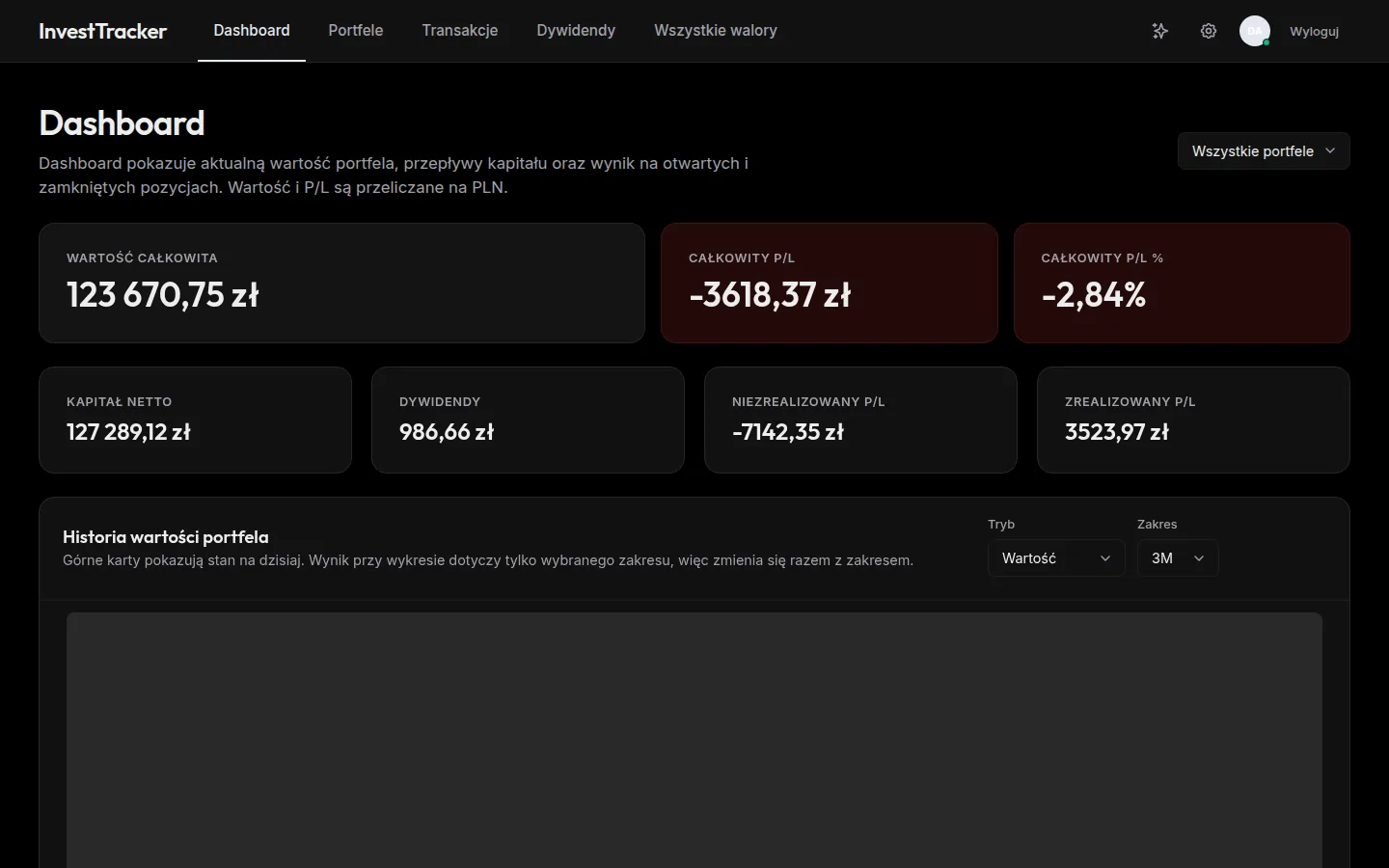1389x868 pixels.
Task: Open settings via the gear icon
Action: tap(1208, 31)
